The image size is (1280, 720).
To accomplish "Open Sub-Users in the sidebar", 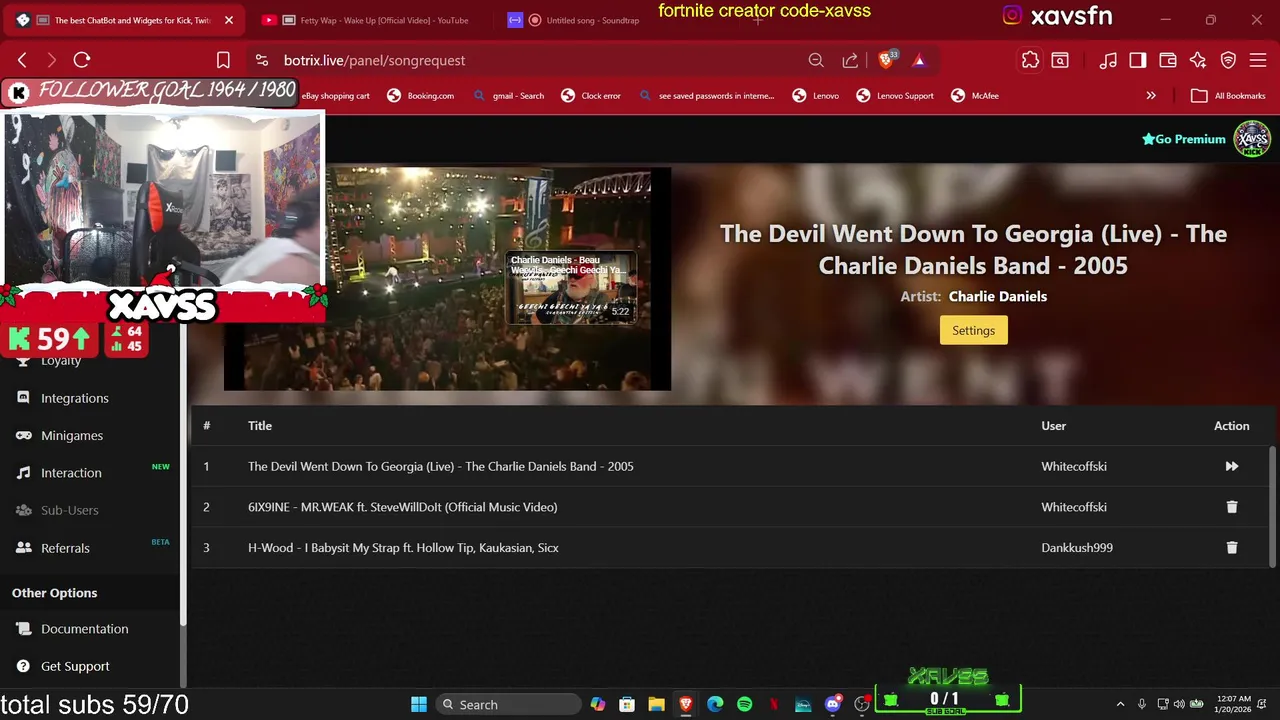I will click(69, 510).
